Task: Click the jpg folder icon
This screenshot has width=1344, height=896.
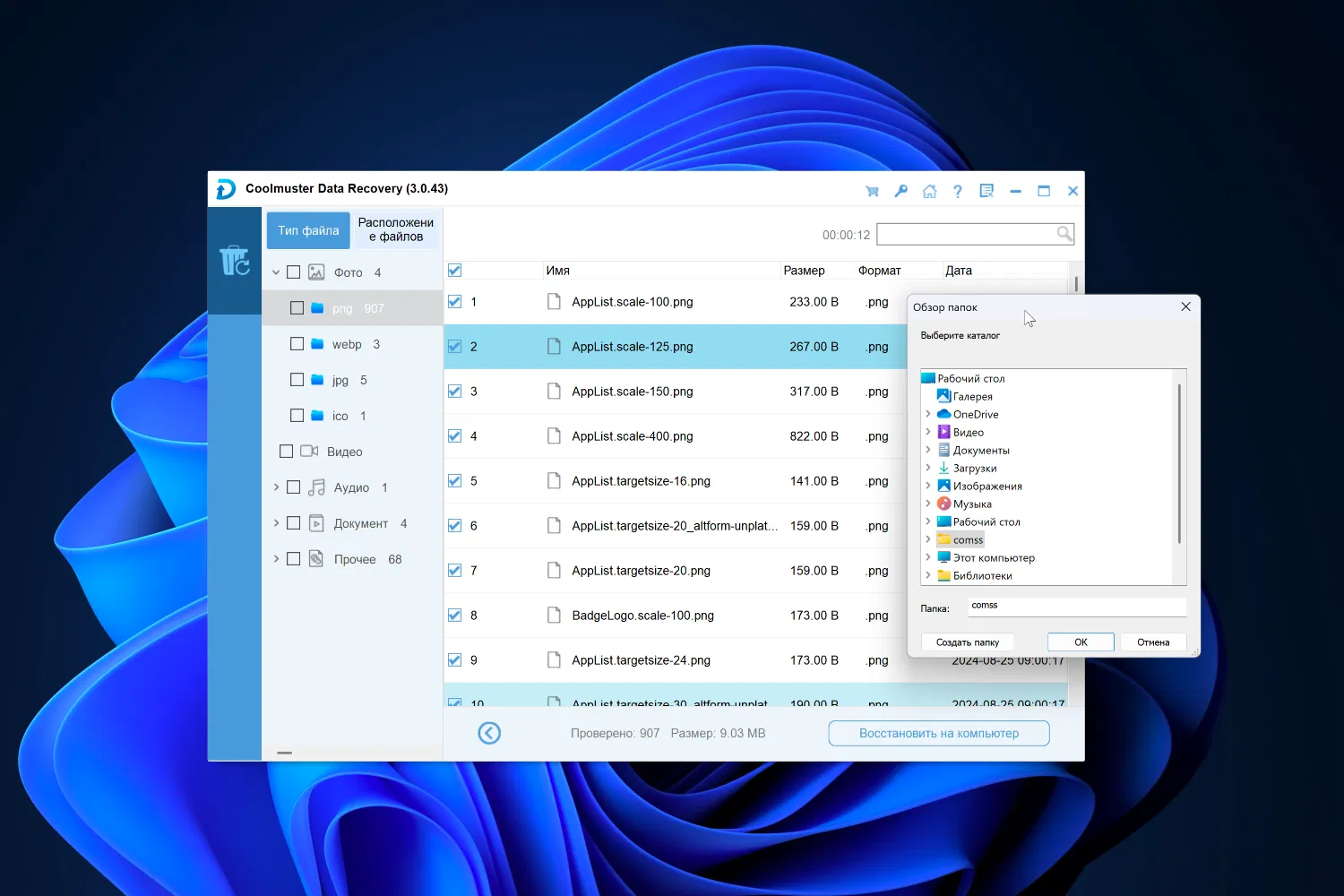Action: pos(317,380)
